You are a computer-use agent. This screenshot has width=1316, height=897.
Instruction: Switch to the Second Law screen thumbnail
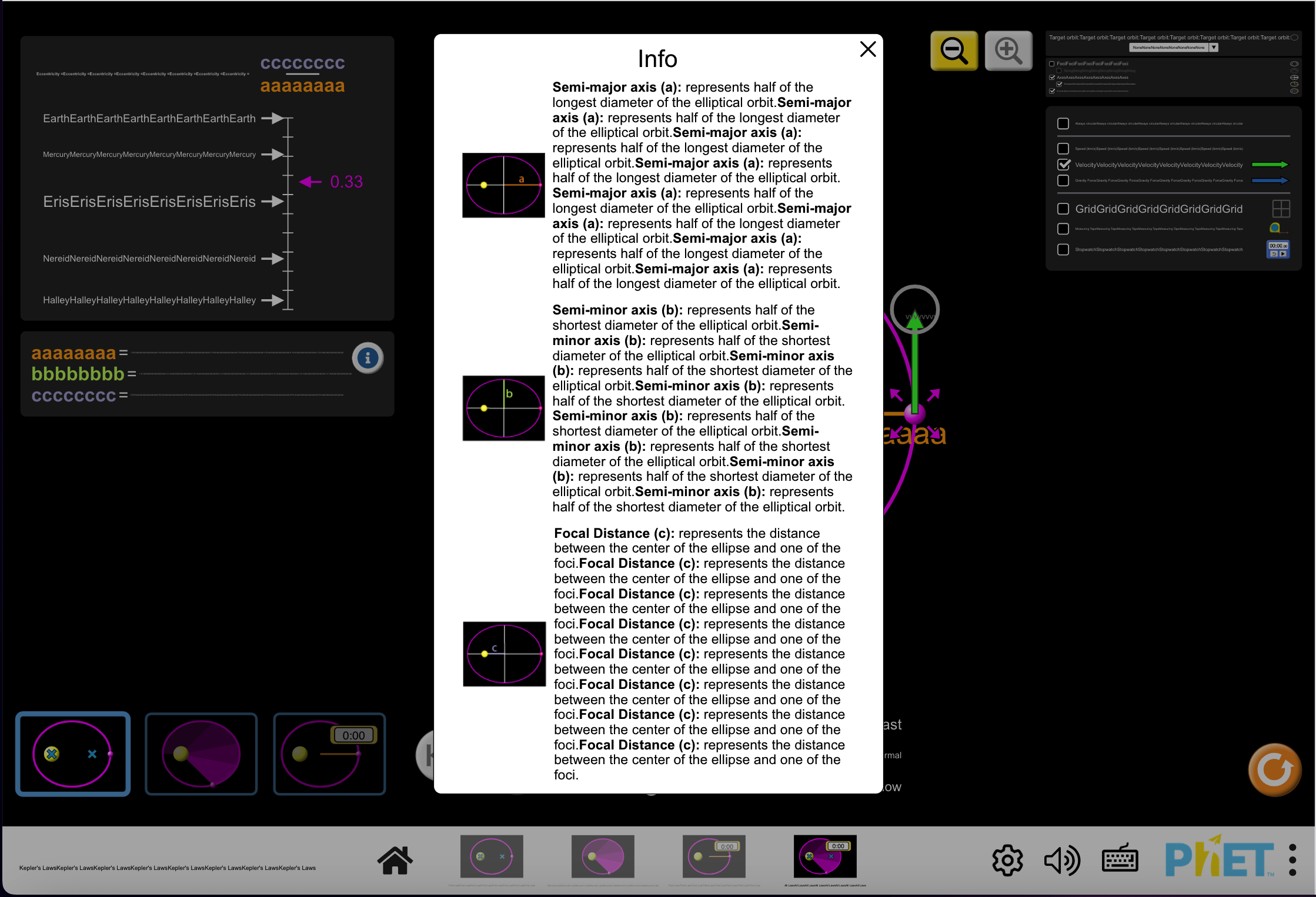(x=602, y=856)
